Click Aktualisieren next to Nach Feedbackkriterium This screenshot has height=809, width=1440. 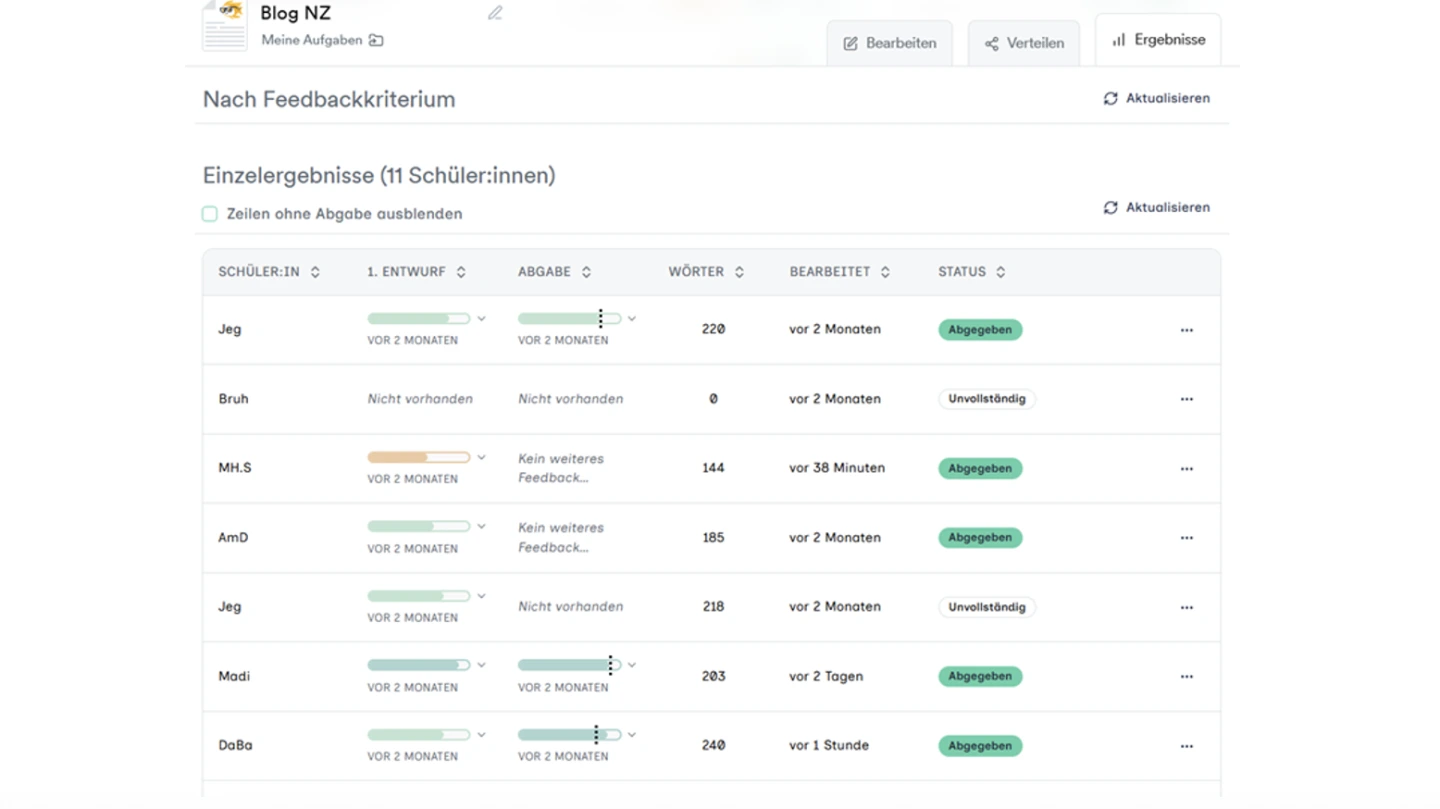coord(1156,98)
